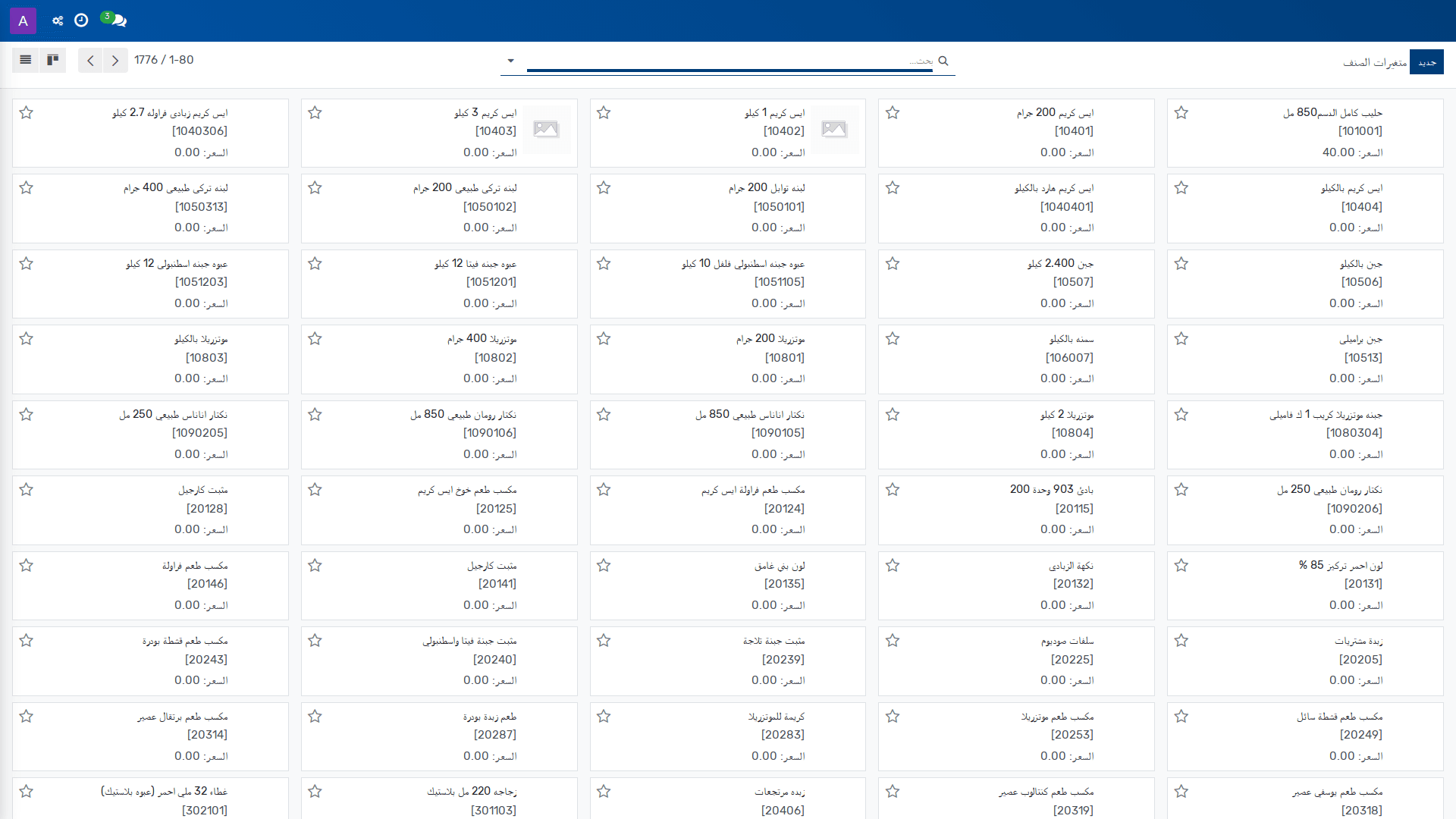Click product code [10804]

(1072, 433)
